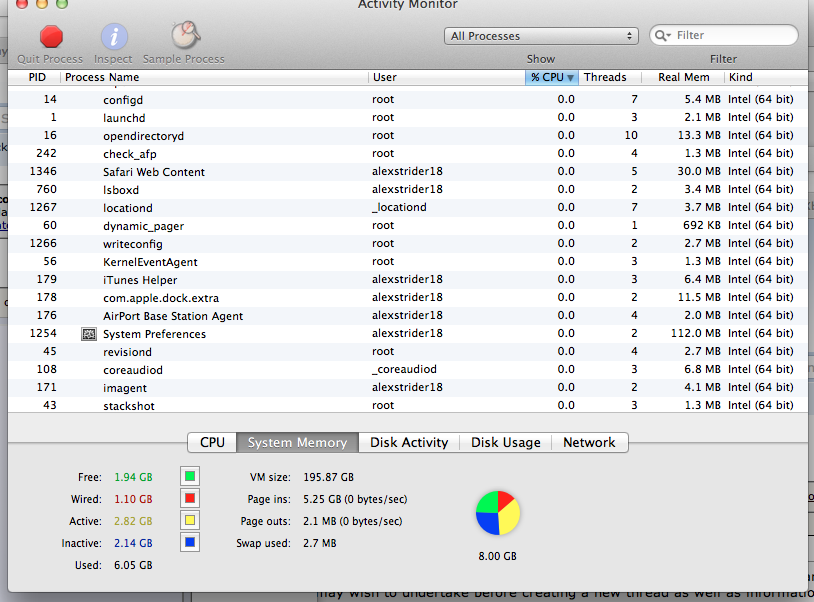Select the System Memory tab

pos(297,442)
